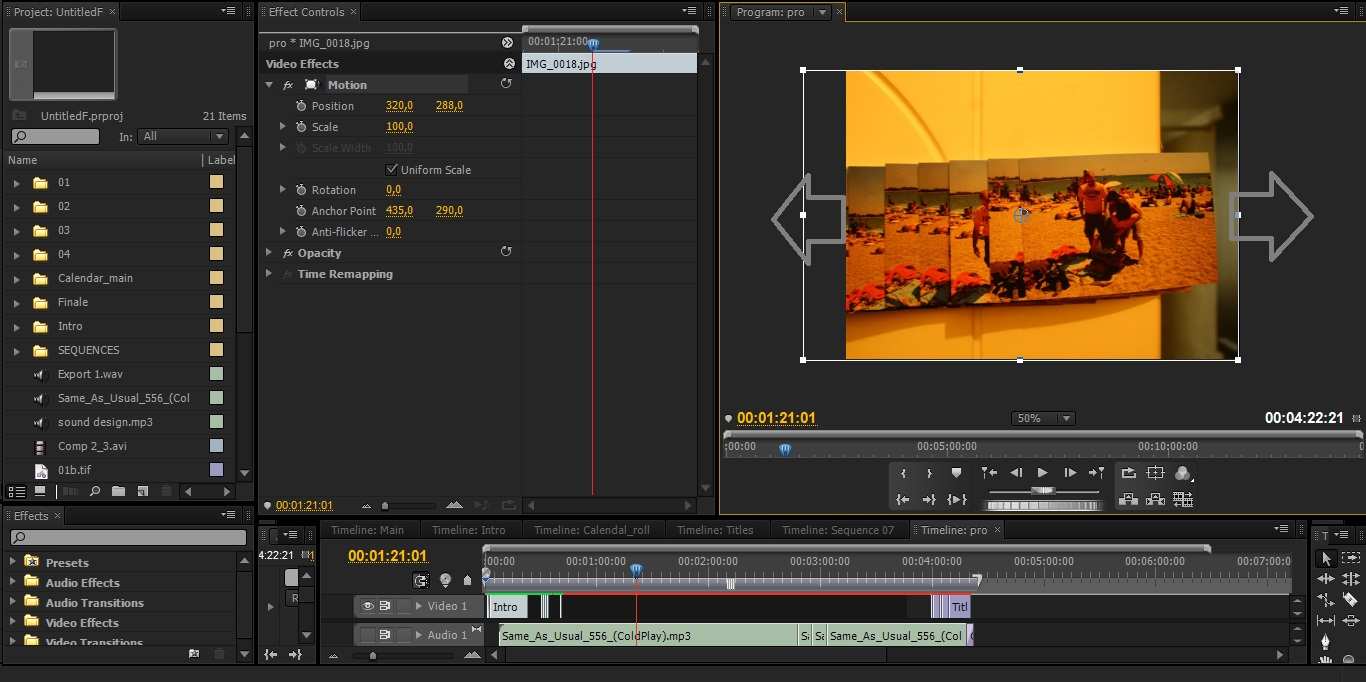1366x682 pixels.
Task: Toggle animation stopwatch for Rotation
Action: pos(302,189)
